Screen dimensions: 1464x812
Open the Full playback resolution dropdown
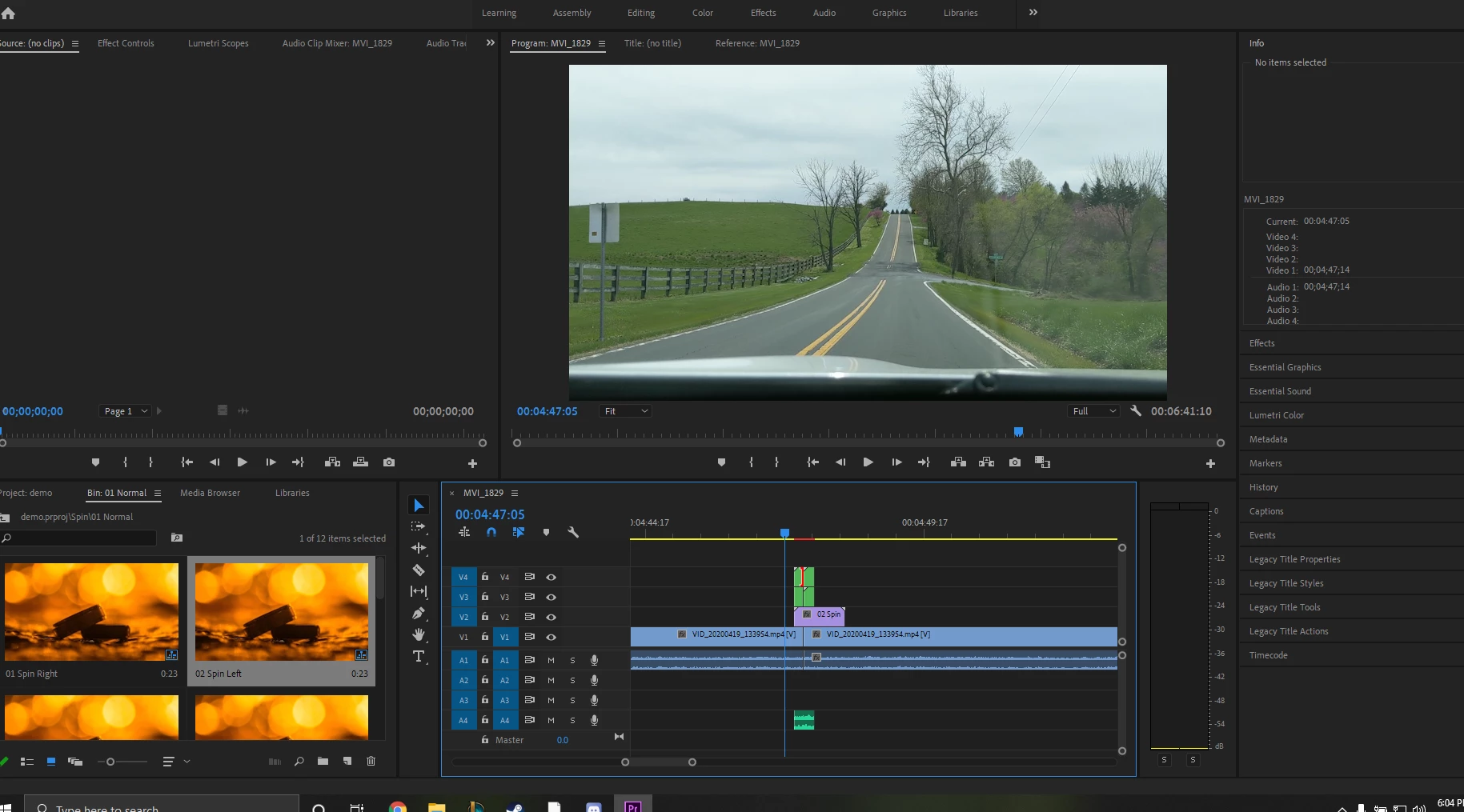click(x=1093, y=411)
